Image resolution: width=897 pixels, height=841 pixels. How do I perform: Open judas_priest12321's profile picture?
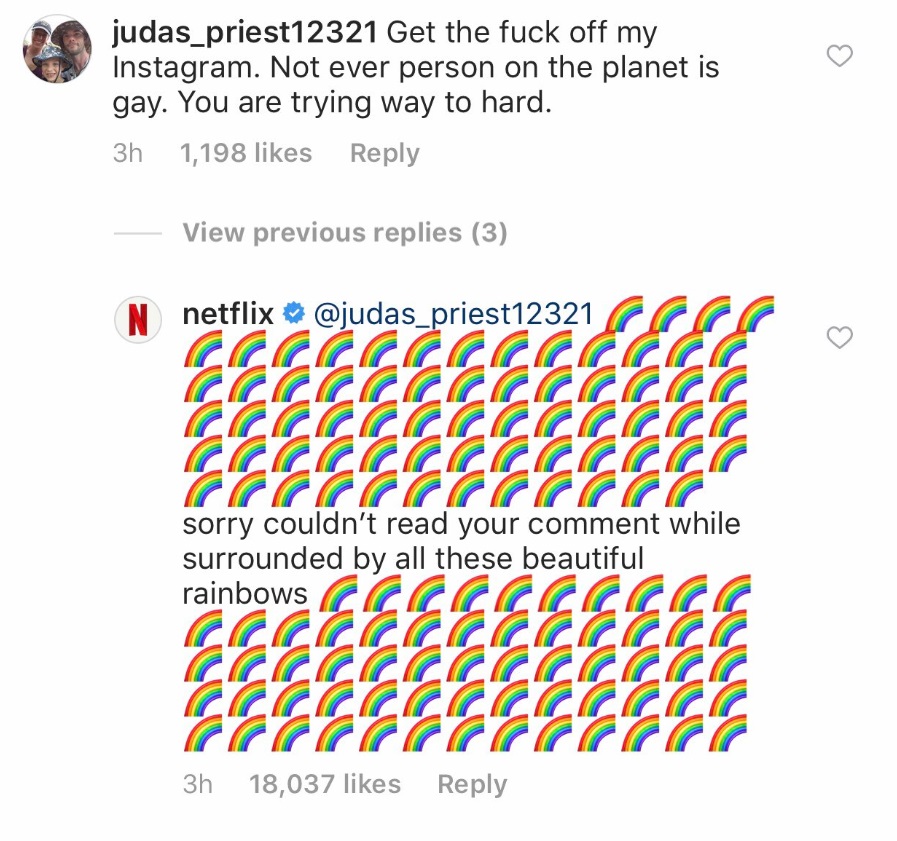click(57, 49)
